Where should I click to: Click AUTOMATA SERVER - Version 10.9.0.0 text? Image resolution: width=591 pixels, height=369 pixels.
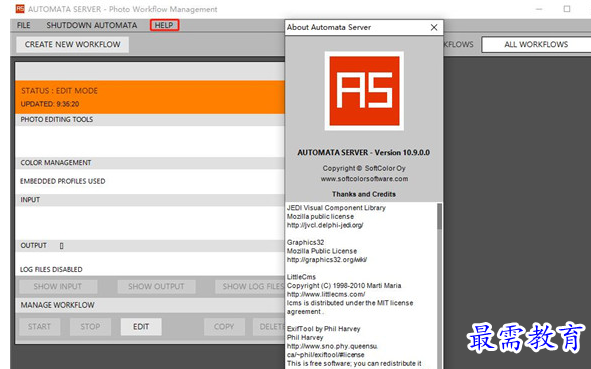pos(364,153)
